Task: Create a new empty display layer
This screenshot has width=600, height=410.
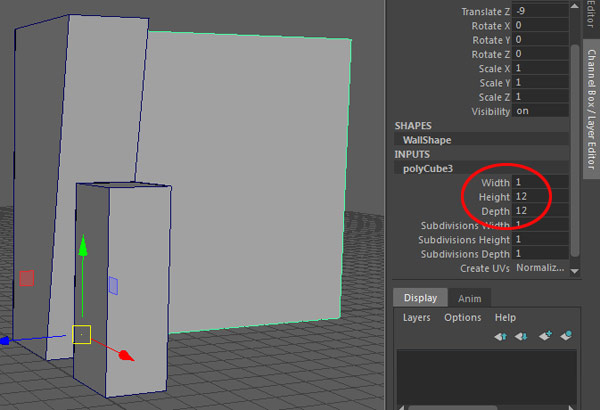Action: click(x=546, y=336)
